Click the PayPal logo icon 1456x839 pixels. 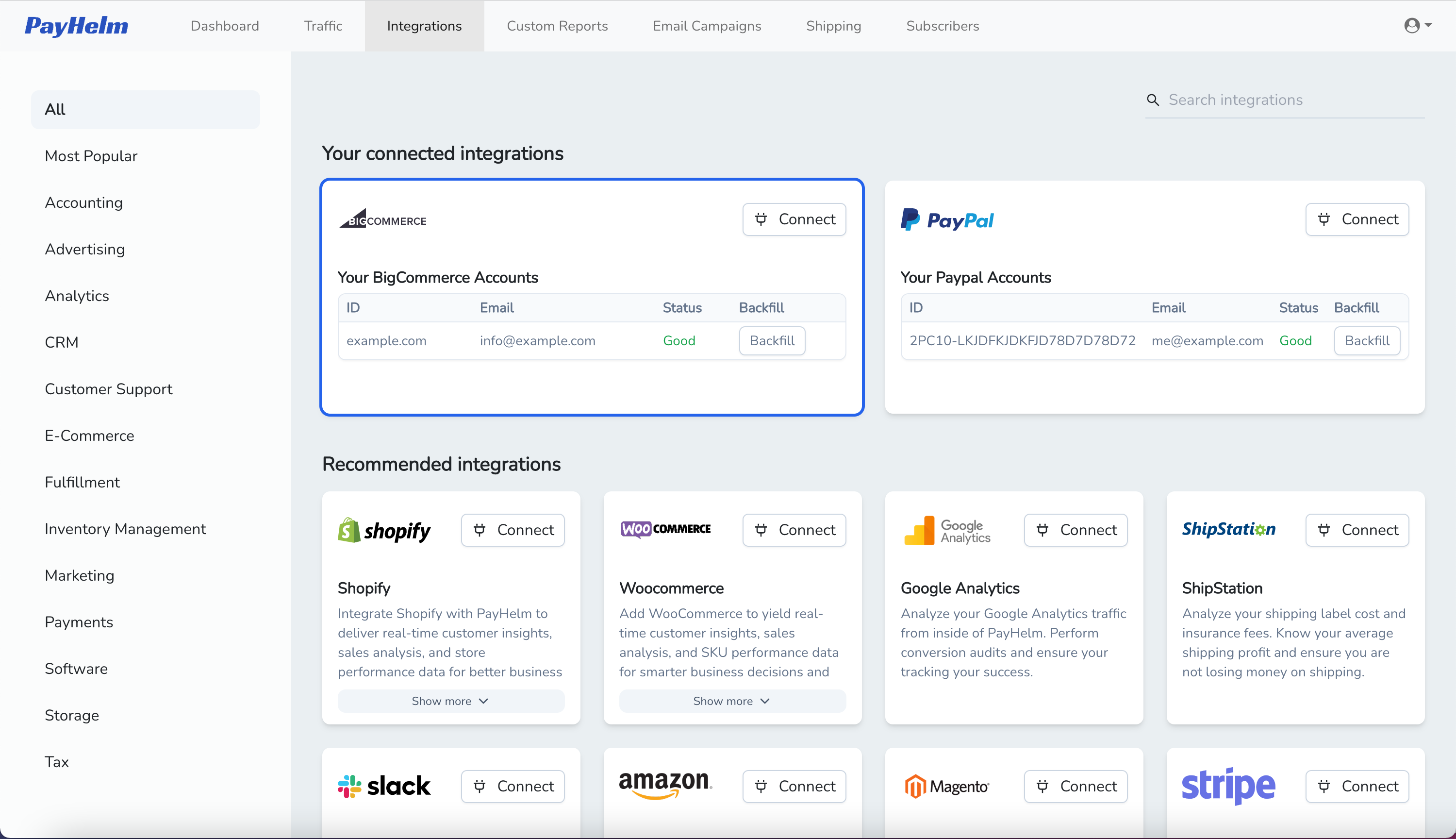[x=947, y=219]
